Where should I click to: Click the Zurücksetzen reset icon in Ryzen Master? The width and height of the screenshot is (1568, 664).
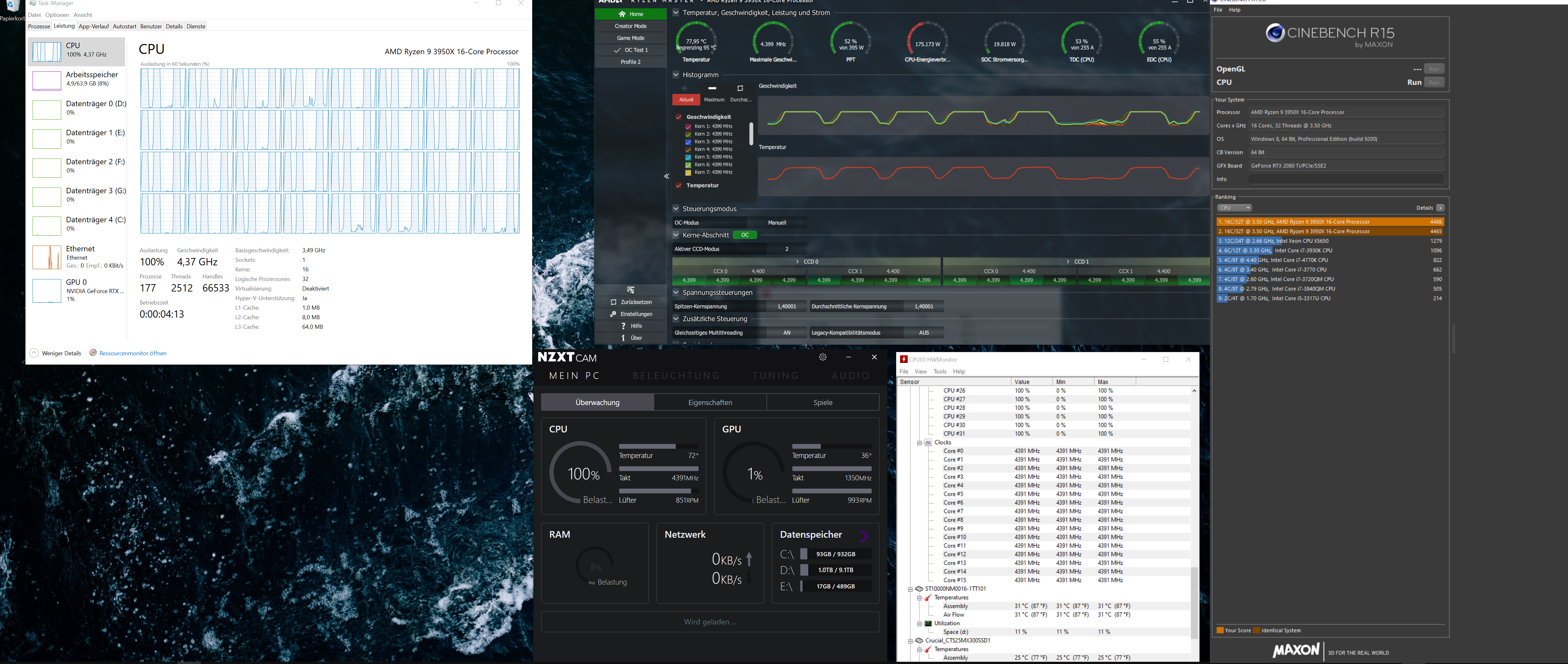(613, 302)
